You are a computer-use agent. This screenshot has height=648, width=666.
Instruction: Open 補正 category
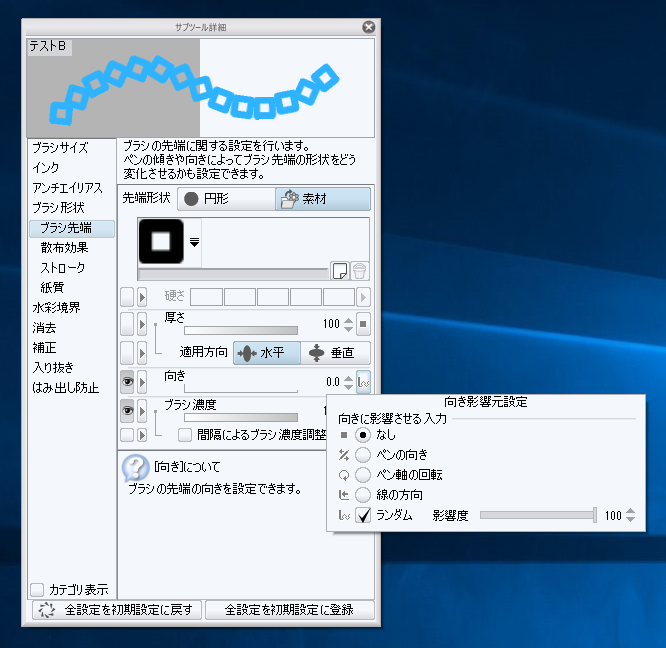pos(45,348)
